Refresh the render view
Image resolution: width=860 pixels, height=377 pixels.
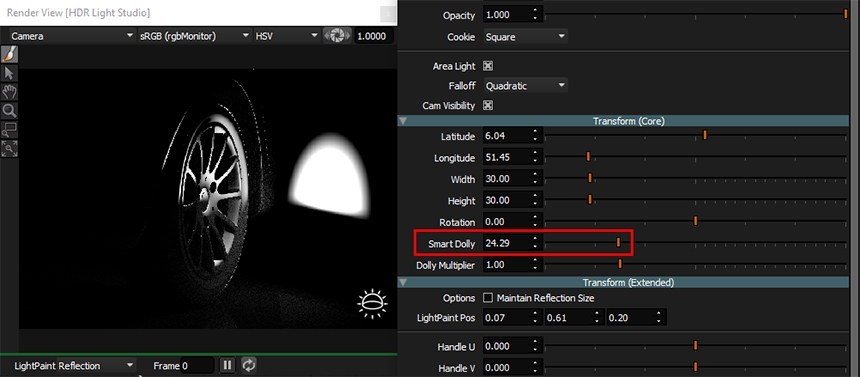click(x=248, y=365)
